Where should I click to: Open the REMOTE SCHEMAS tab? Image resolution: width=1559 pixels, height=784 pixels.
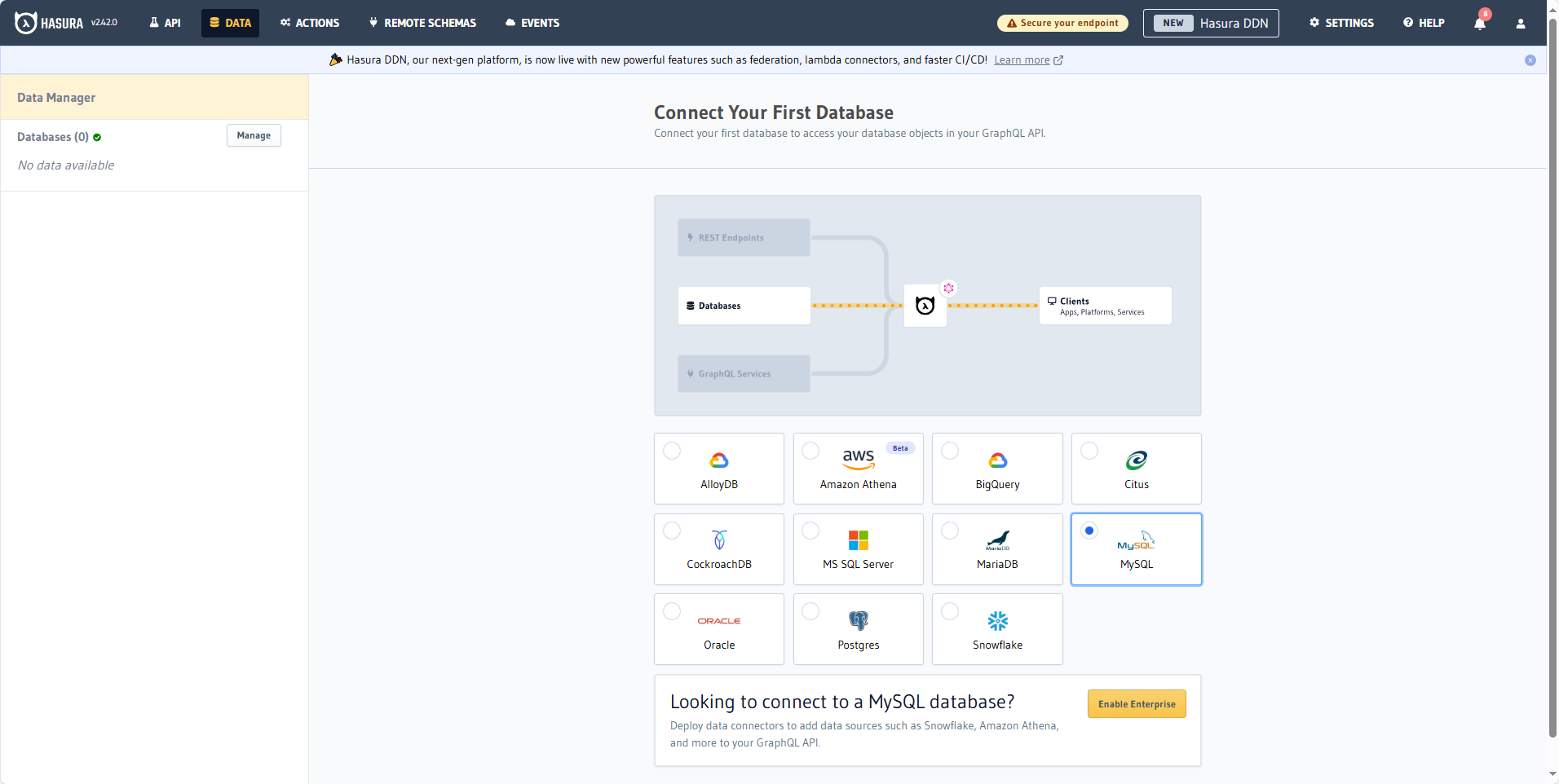click(422, 23)
